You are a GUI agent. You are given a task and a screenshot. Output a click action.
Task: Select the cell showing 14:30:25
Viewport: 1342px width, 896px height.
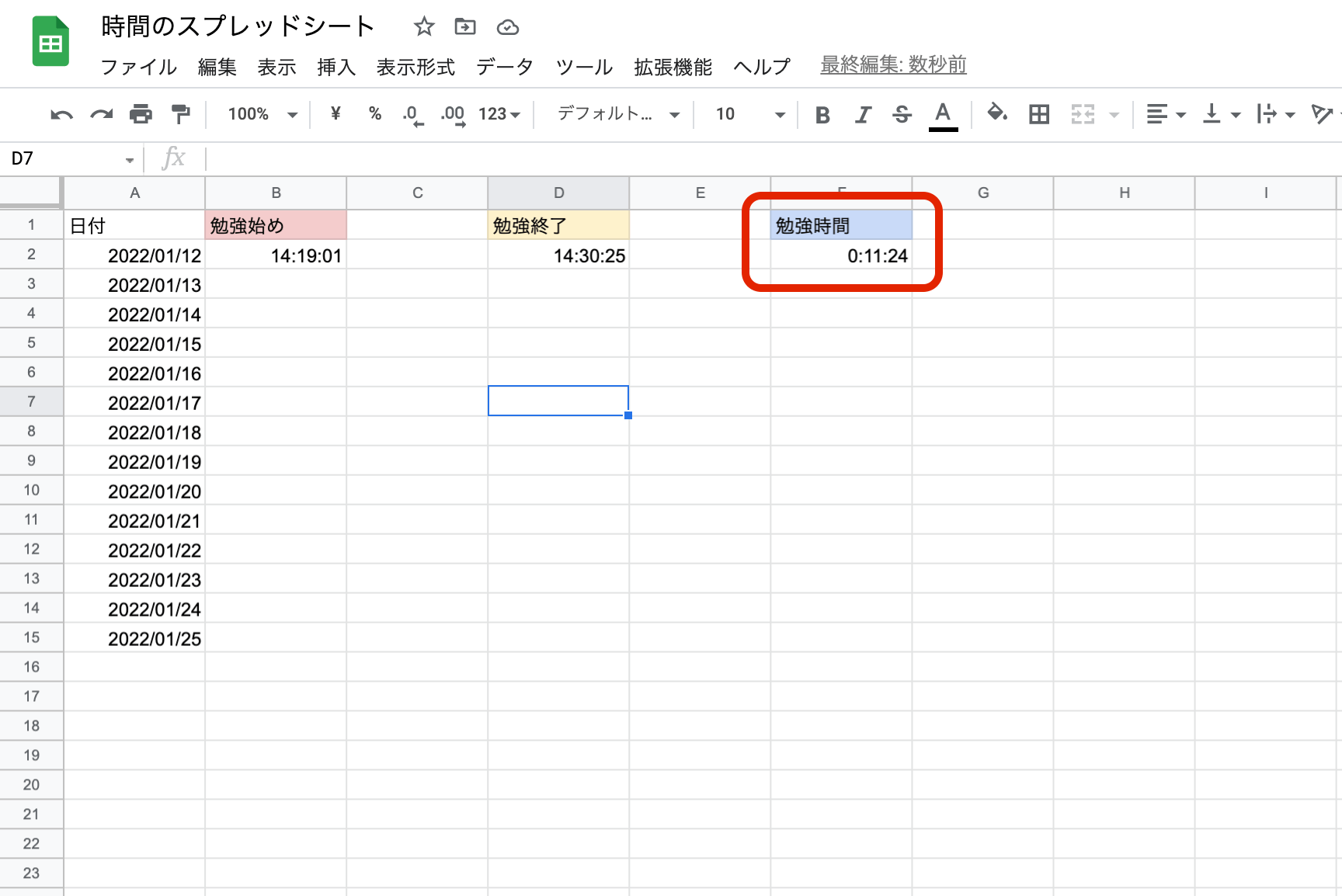coord(558,255)
